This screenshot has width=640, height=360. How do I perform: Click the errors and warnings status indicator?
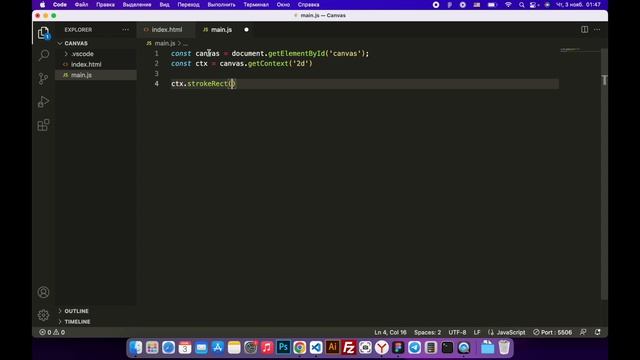tap(52, 332)
